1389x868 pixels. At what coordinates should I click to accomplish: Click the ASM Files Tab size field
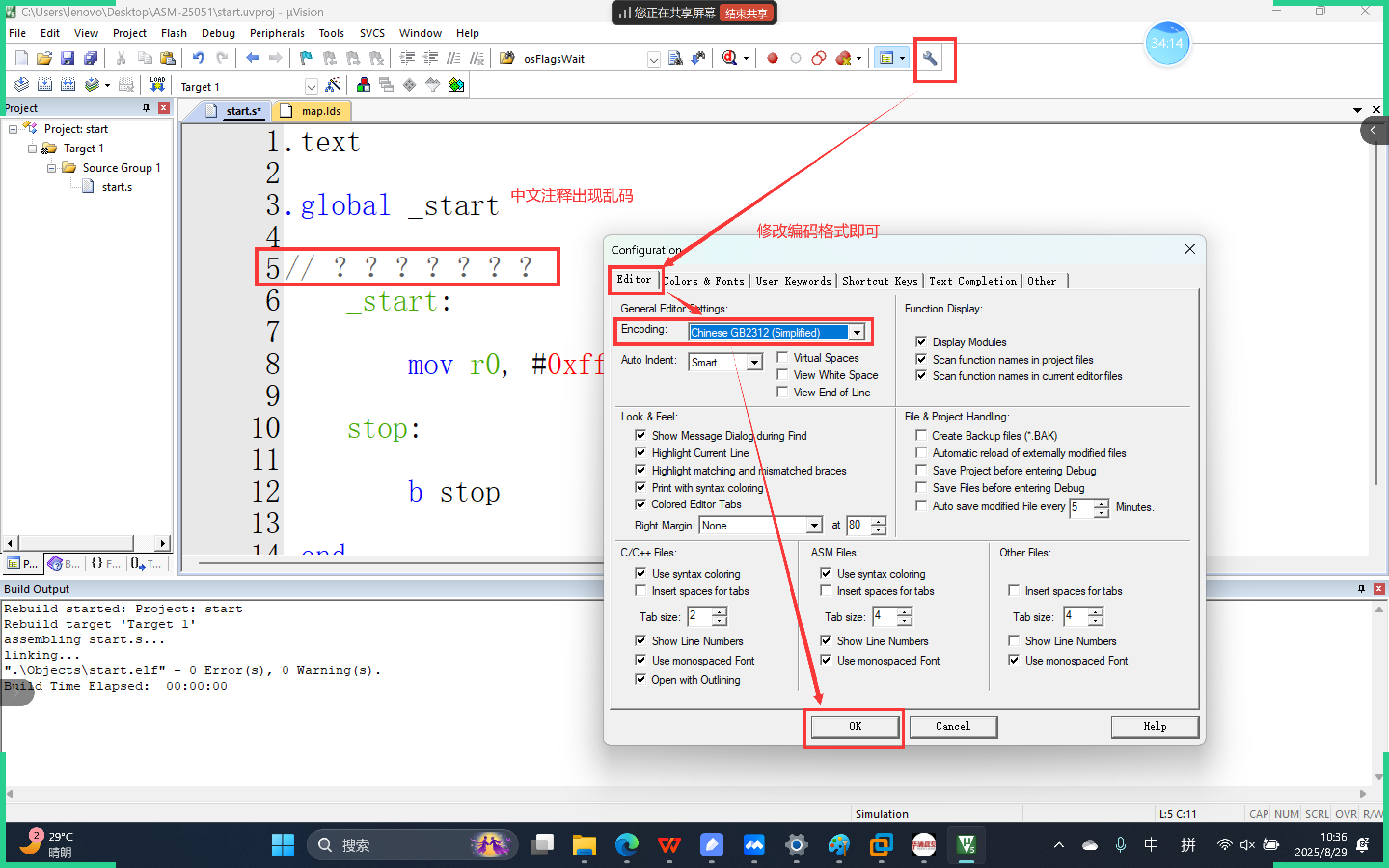click(884, 616)
